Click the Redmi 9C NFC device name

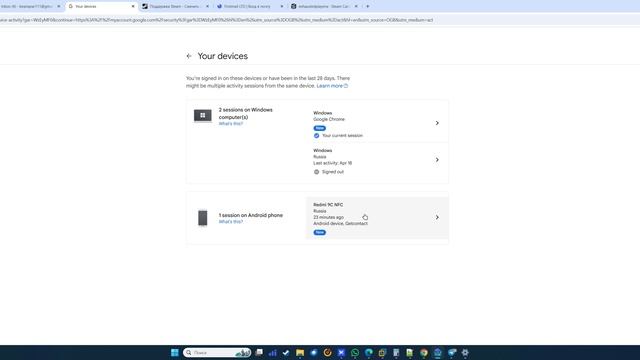pyautogui.click(x=328, y=205)
